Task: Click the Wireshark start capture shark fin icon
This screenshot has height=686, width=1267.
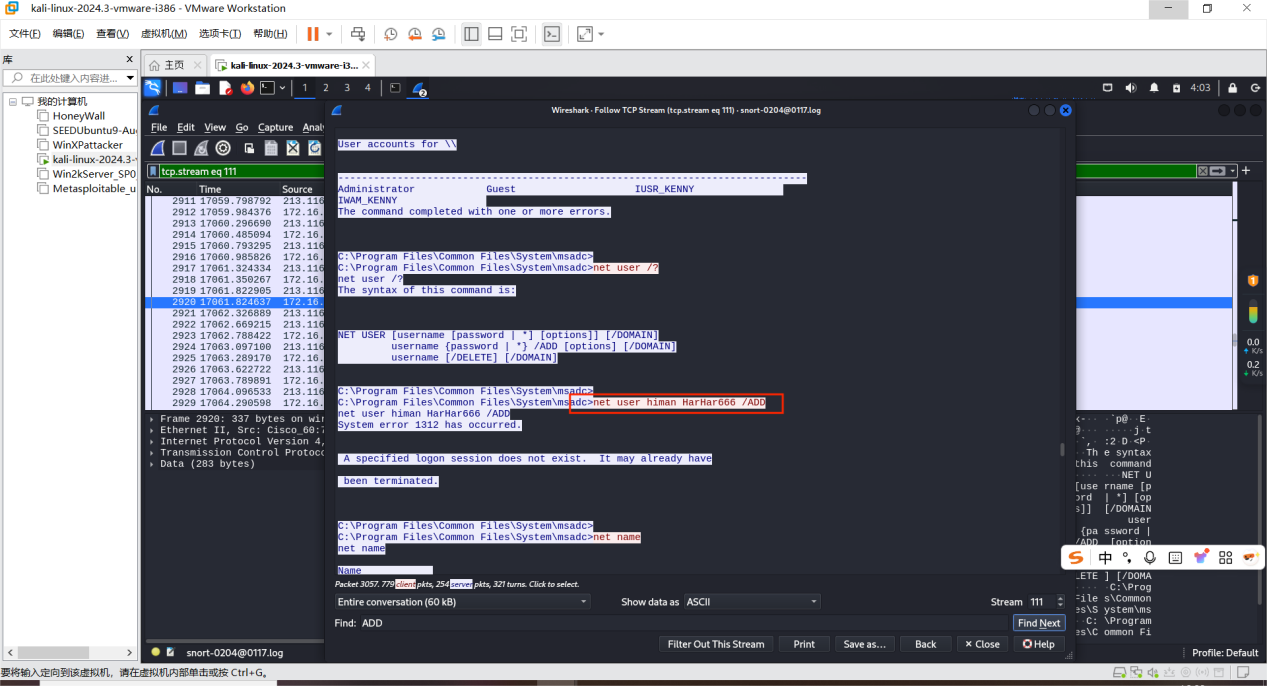Action: 157,148
